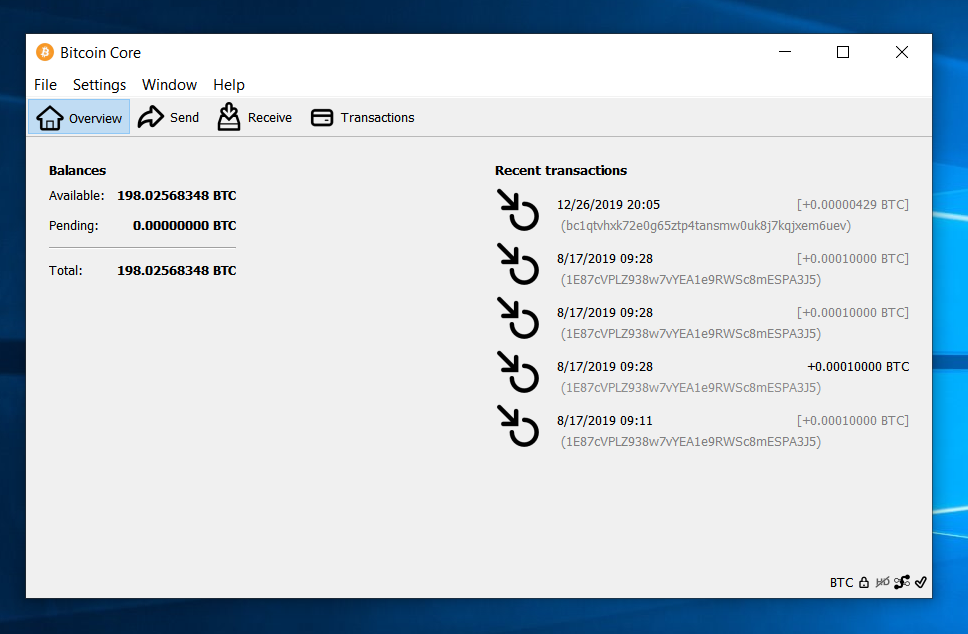
Task: Select the 8/17/2019 09:11 transaction
Action: [604, 421]
